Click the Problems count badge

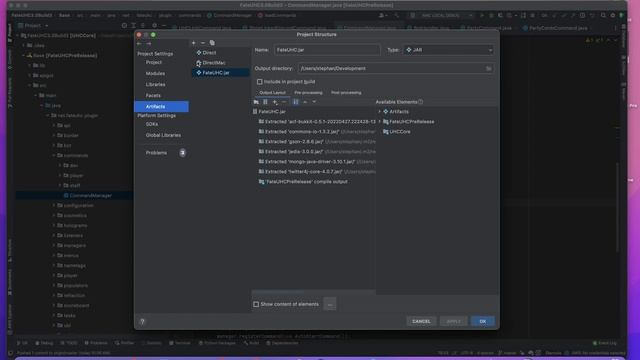[x=182, y=153]
